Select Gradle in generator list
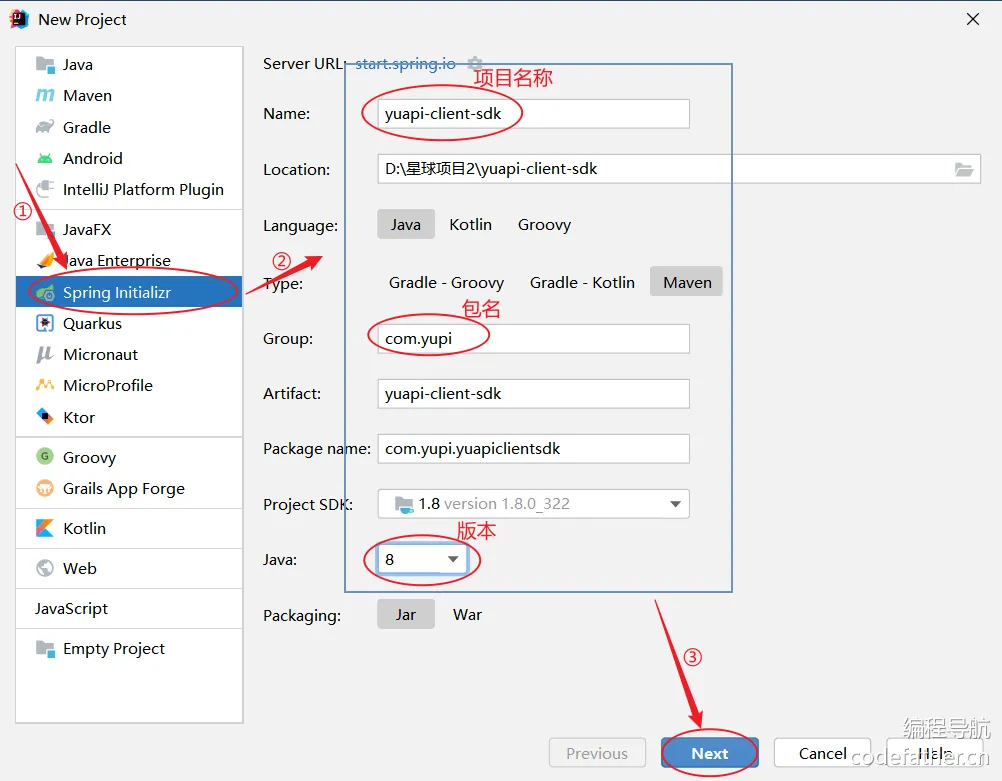Screen dimensions: 1002x781 coord(128,127)
